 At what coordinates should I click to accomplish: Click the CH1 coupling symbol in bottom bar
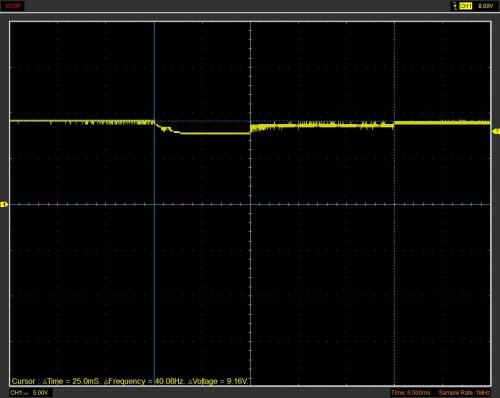pos(26,394)
